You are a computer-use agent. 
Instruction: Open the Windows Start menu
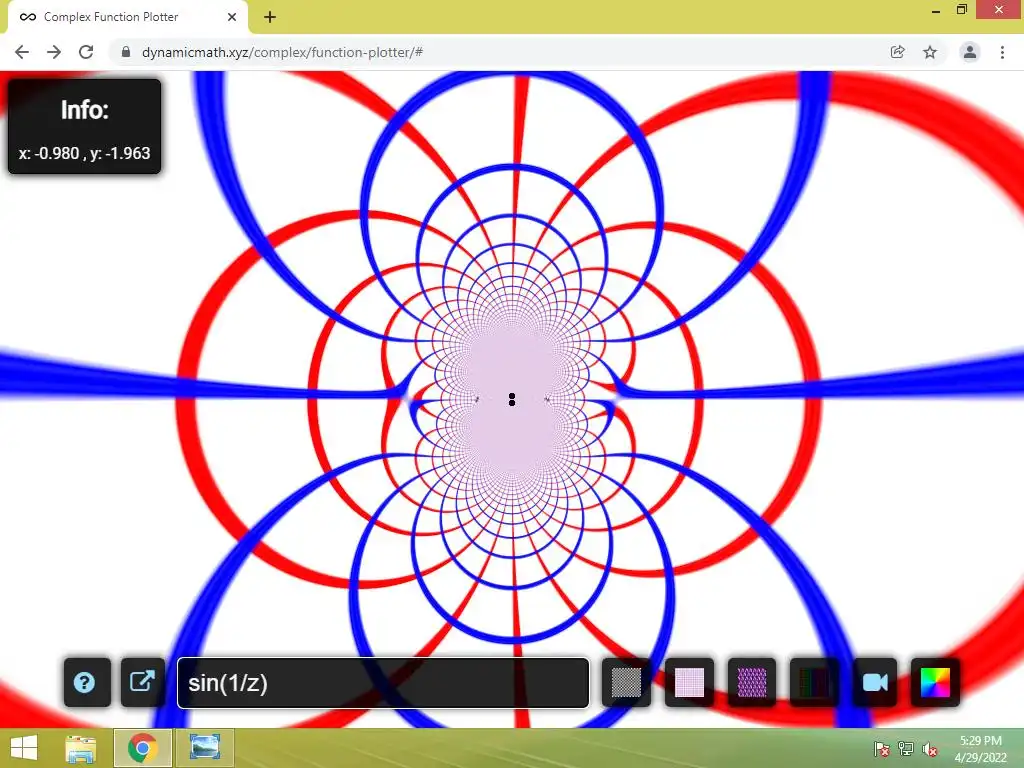(x=24, y=748)
